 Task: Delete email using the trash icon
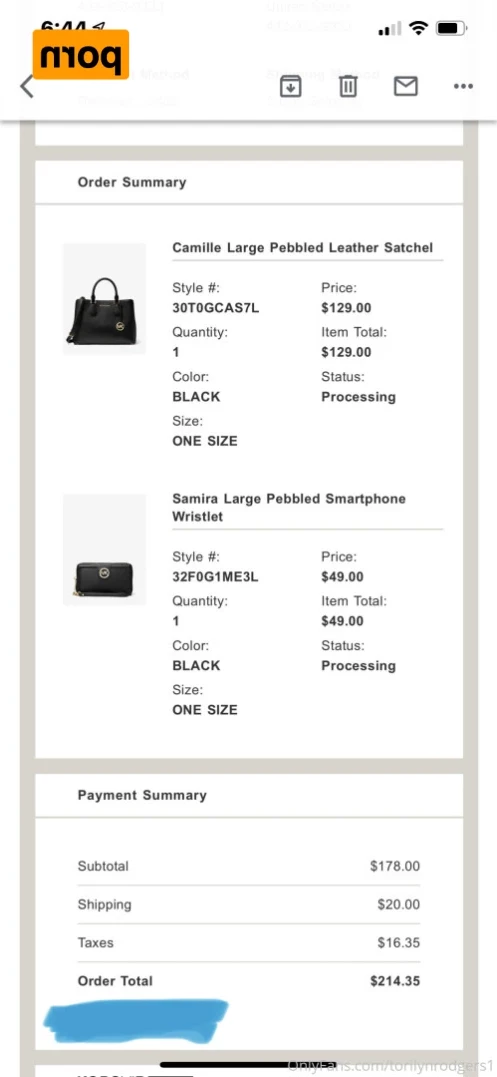(x=349, y=86)
